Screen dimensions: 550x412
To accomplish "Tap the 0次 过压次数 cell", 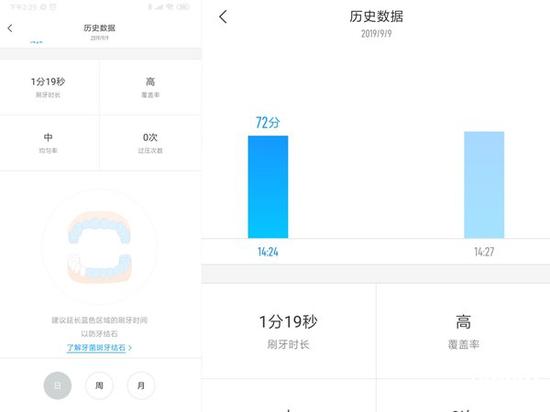I will pyautogui.click(x=150, y=143).
